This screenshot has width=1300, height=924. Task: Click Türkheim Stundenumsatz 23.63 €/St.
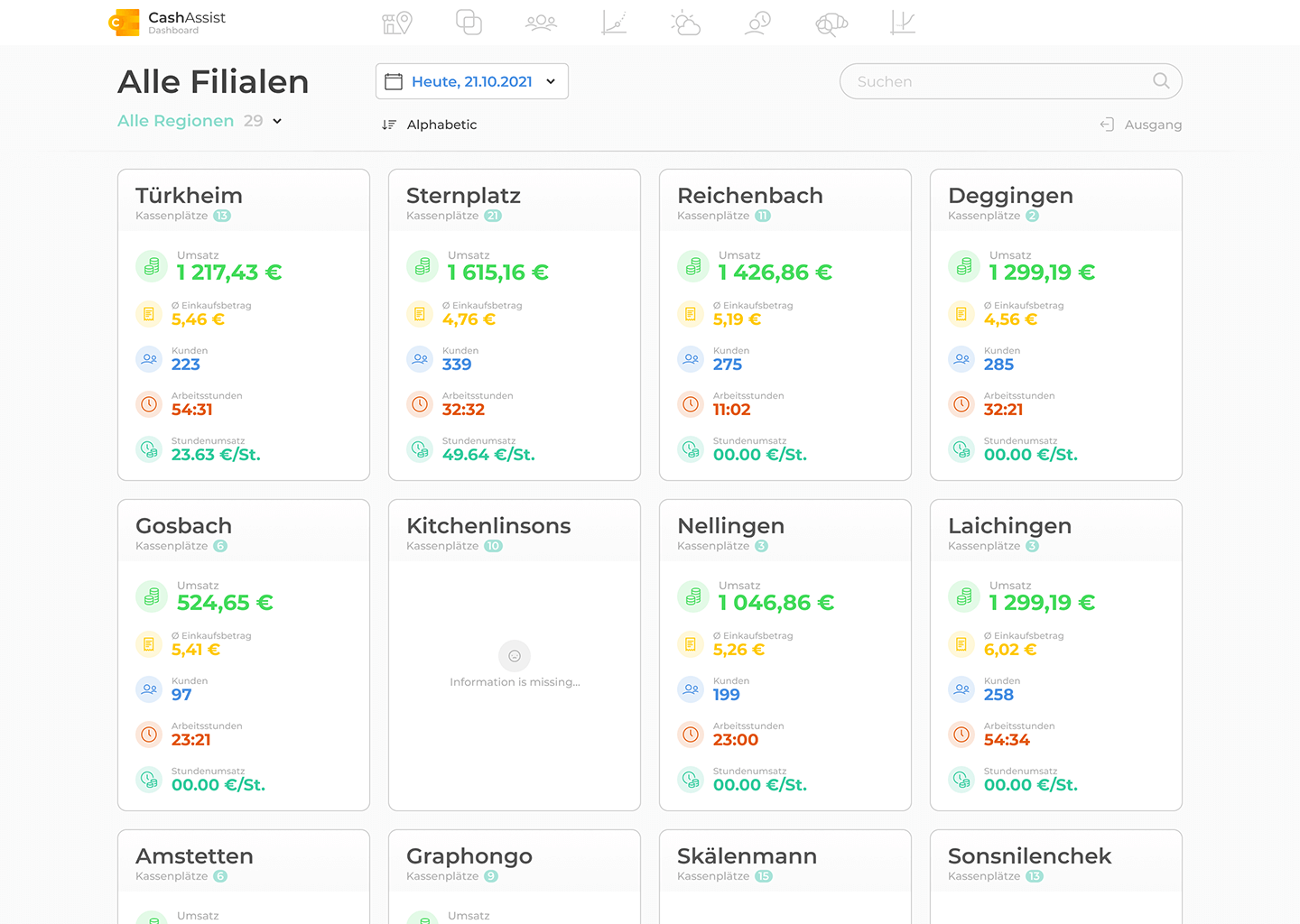216,455
